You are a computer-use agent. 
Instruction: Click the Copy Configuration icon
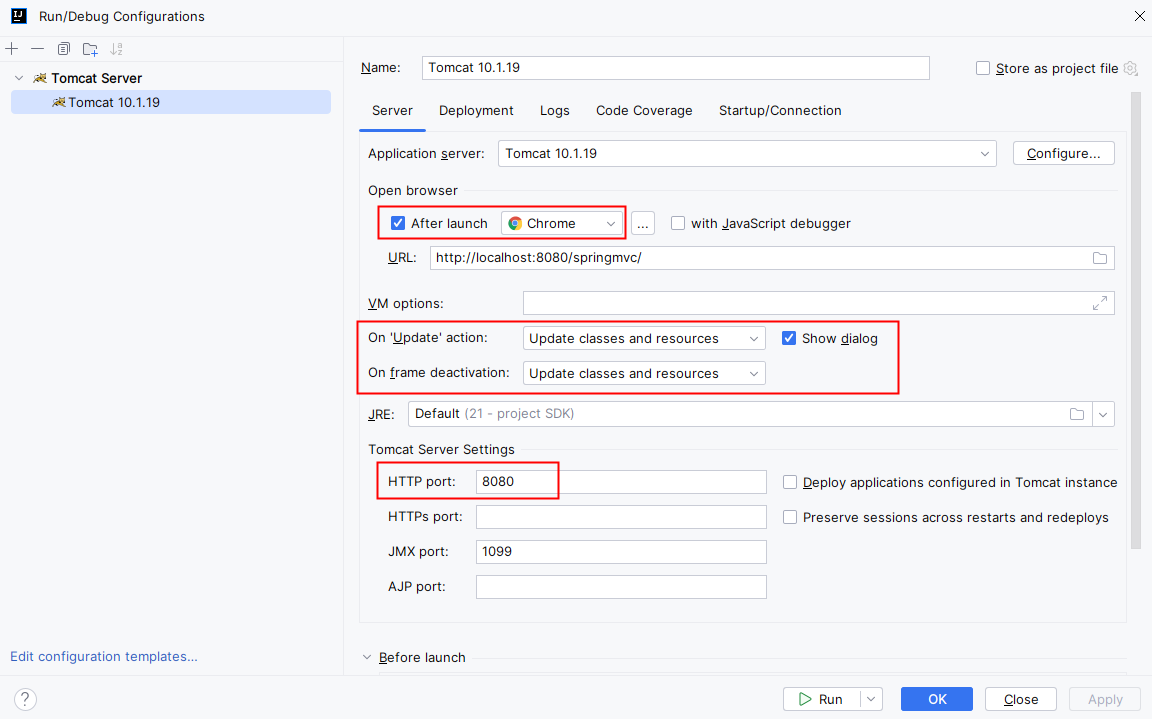(64, 49)
